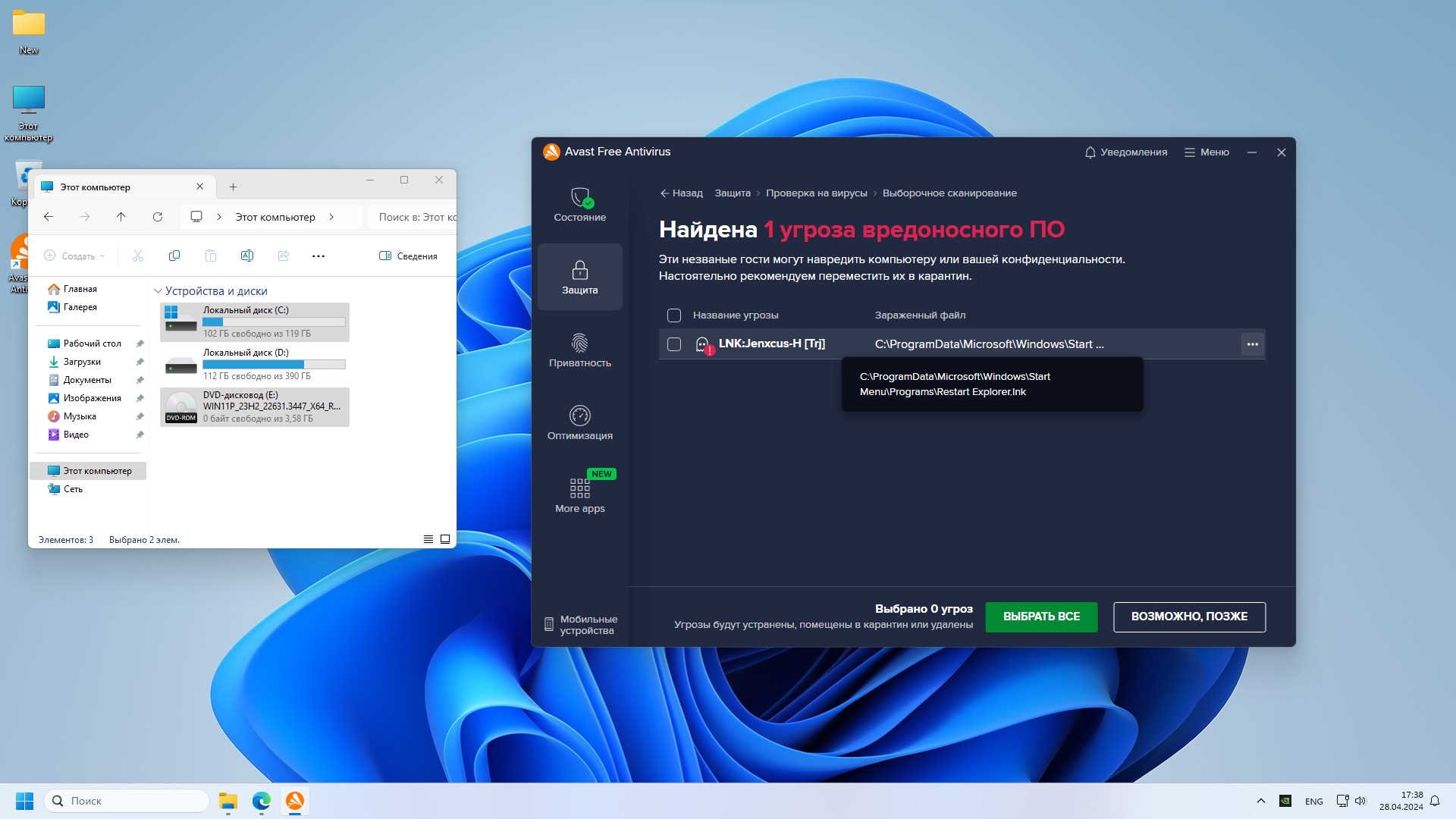This screenshot has height=819, width=1456.
Task: Click the Мобильные устройства phone icon
Action: 549,625
